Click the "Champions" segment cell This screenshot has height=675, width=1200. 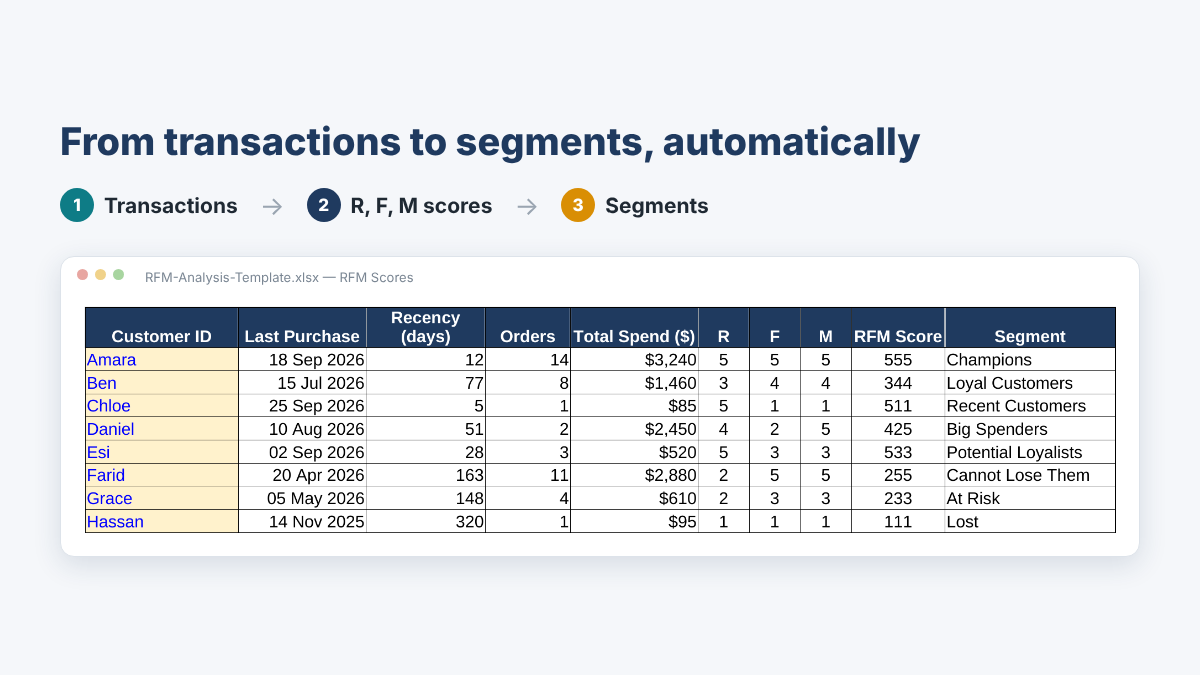point(1030,360)
